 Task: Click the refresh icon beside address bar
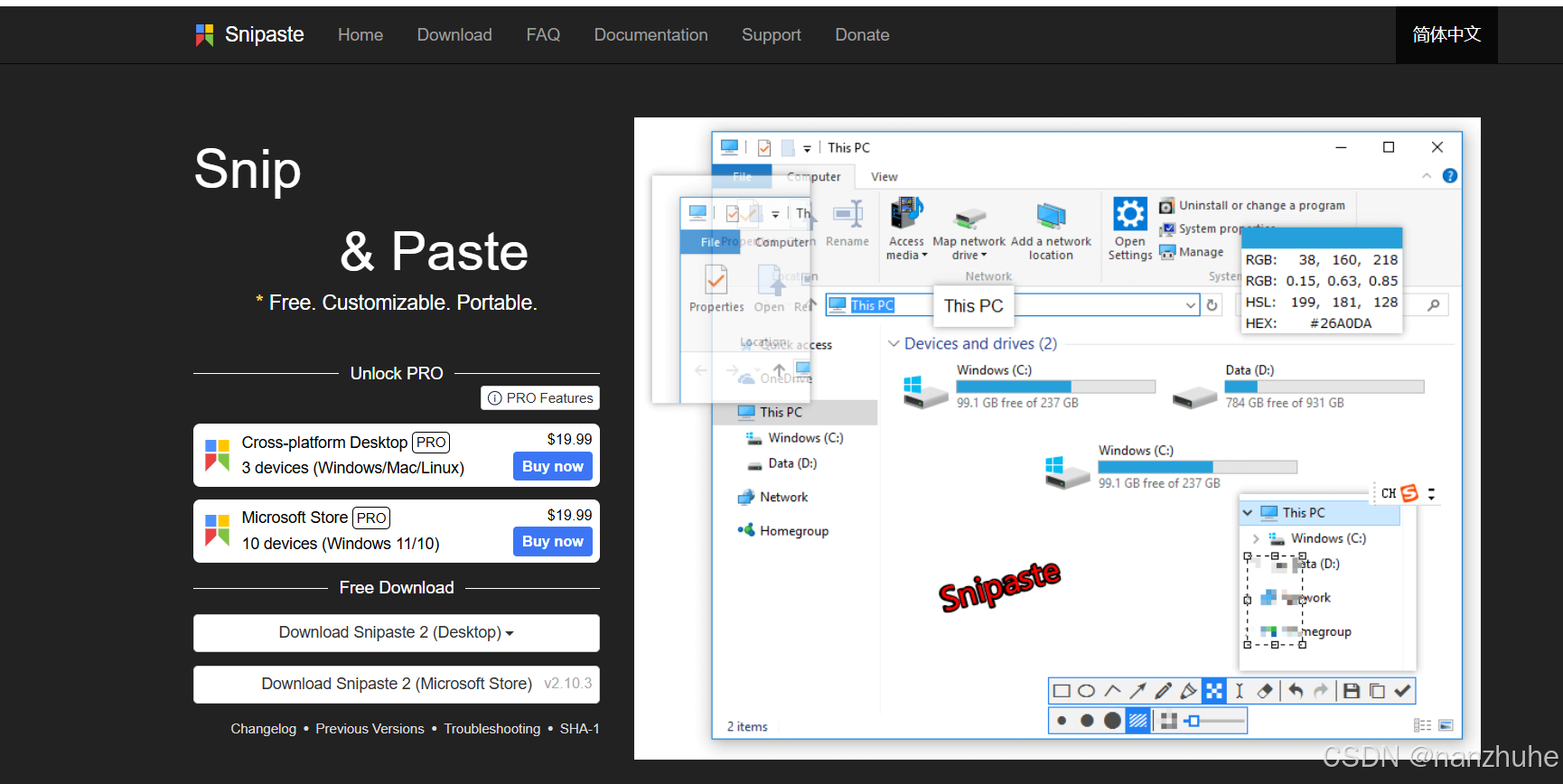(x=1212, y=305)
